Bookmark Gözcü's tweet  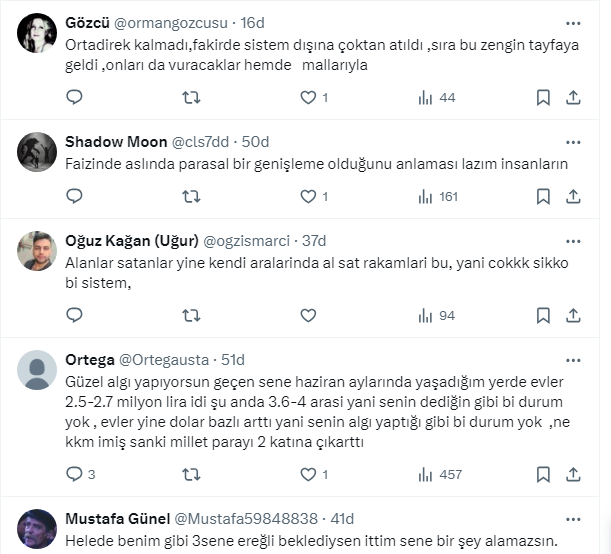point(543,97)
